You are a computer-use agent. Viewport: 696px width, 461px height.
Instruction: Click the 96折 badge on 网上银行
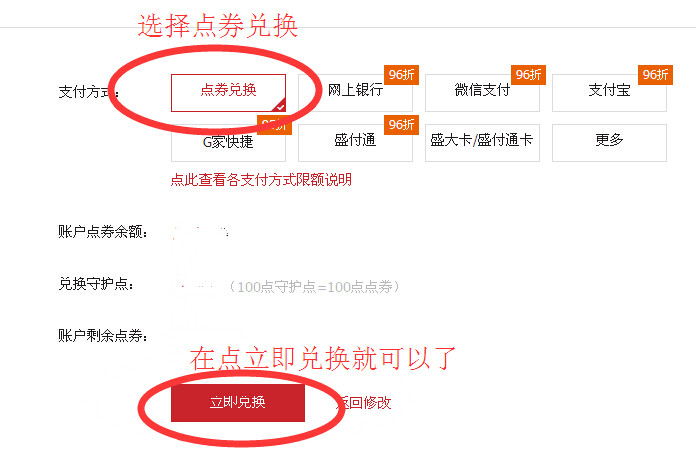pos(401,75)
